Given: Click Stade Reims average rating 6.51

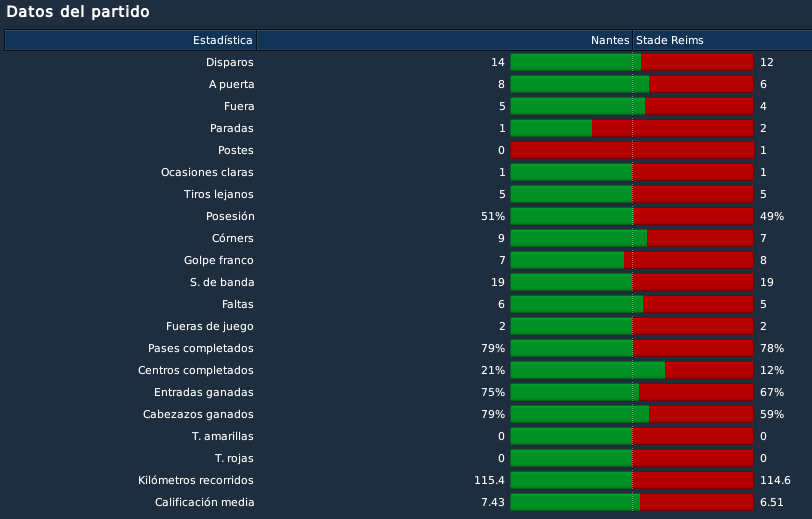Looking at the screenshot, I should (x=772, y=502).
